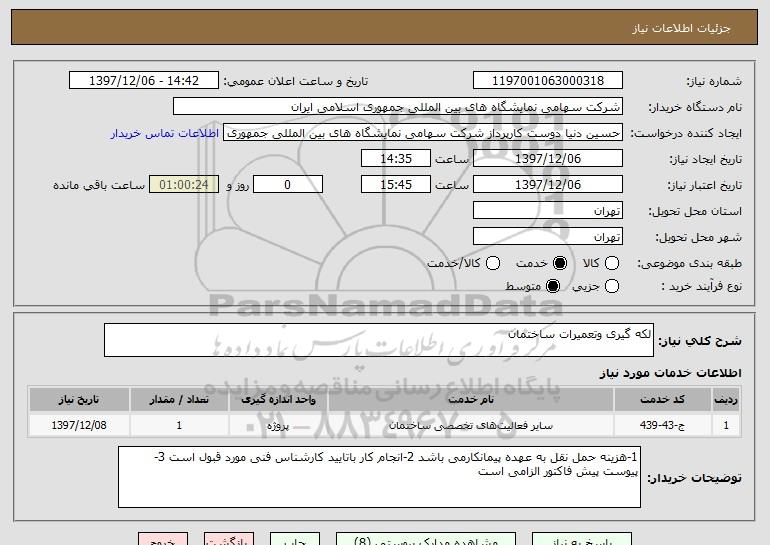Click service code cell ج-43-439

(x=662, y=425)
